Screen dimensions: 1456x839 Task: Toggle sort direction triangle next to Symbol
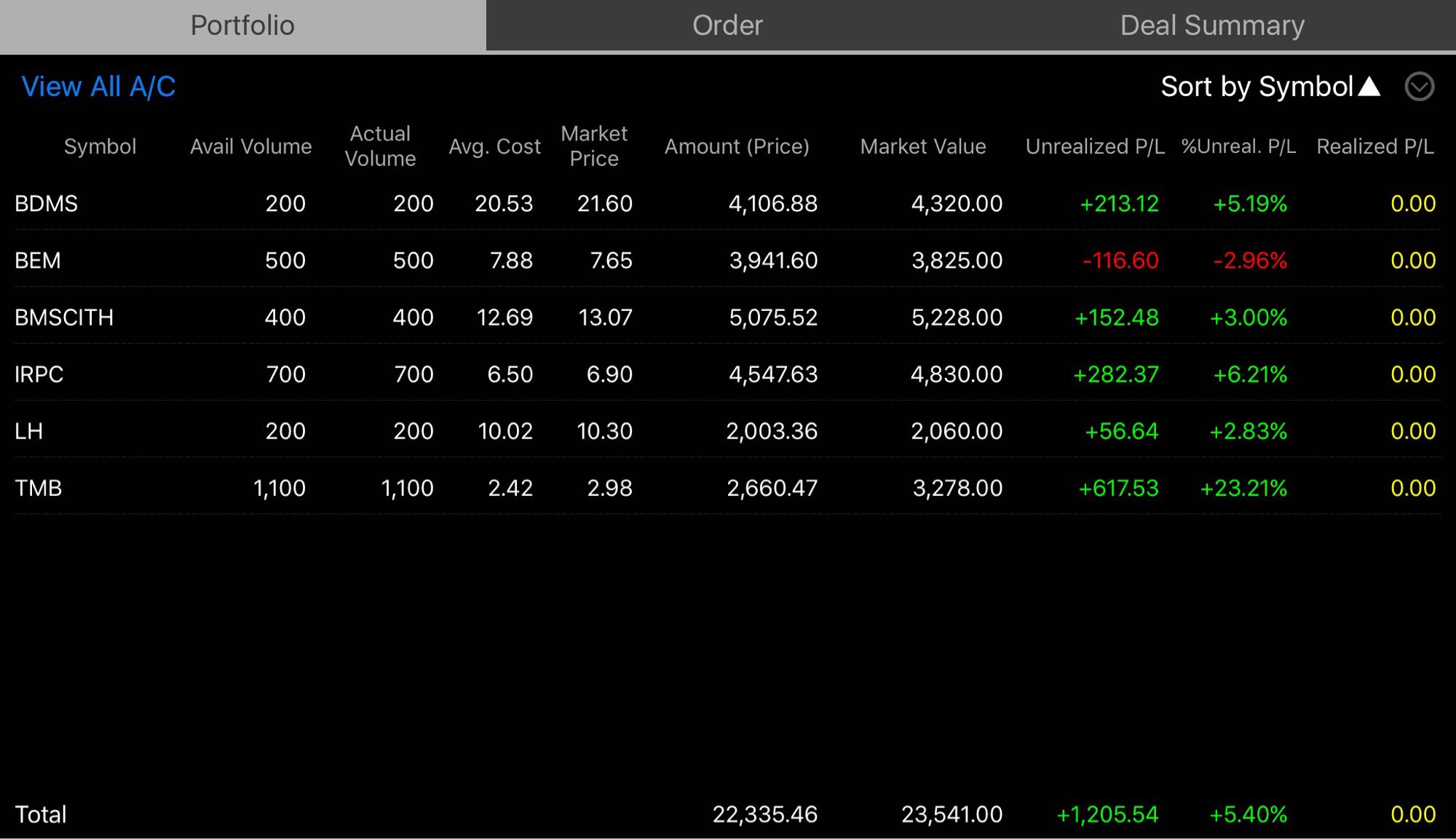(x=1369, y=87)
